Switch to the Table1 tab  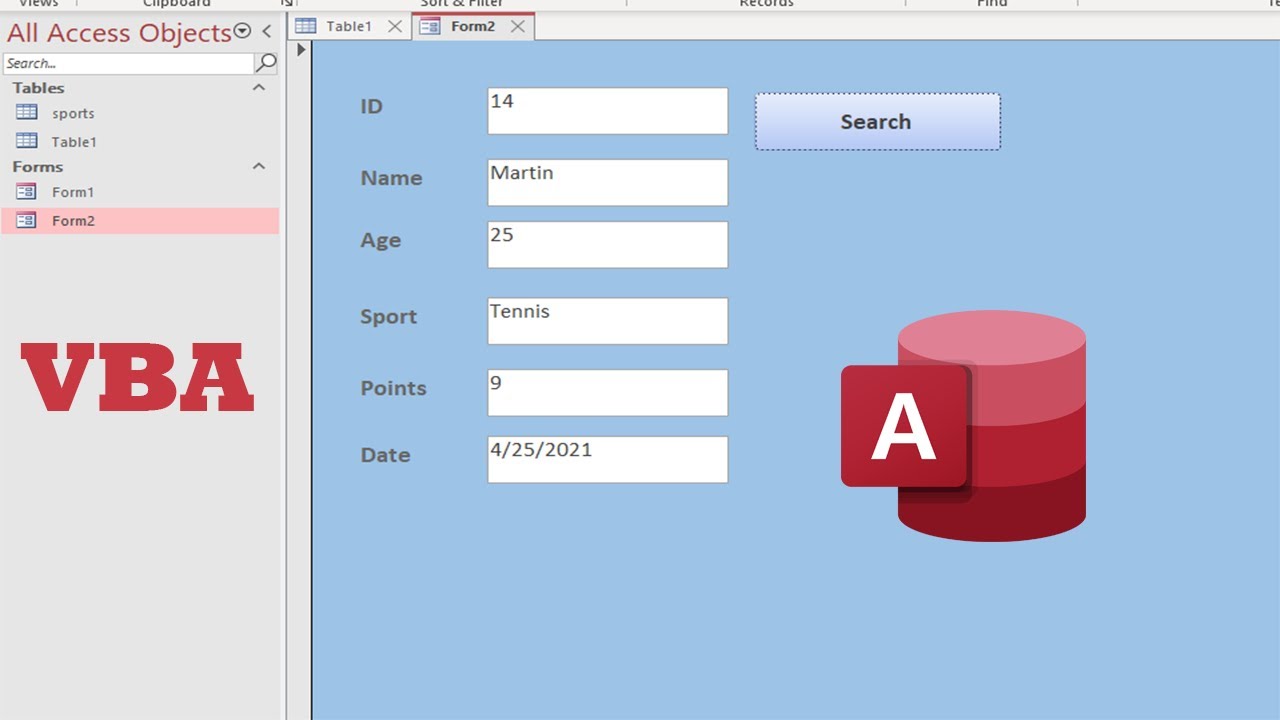(x=349, y=27)
